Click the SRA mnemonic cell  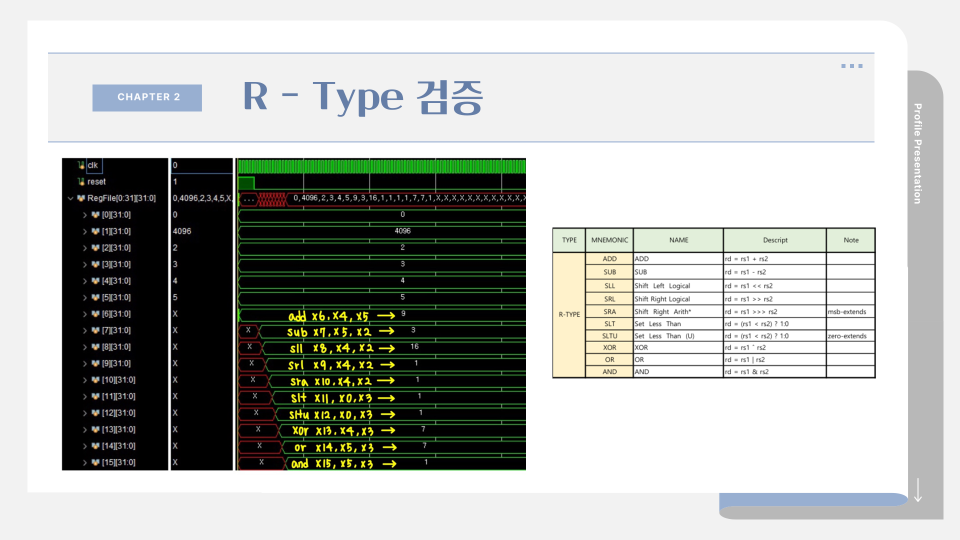[610, 312]
